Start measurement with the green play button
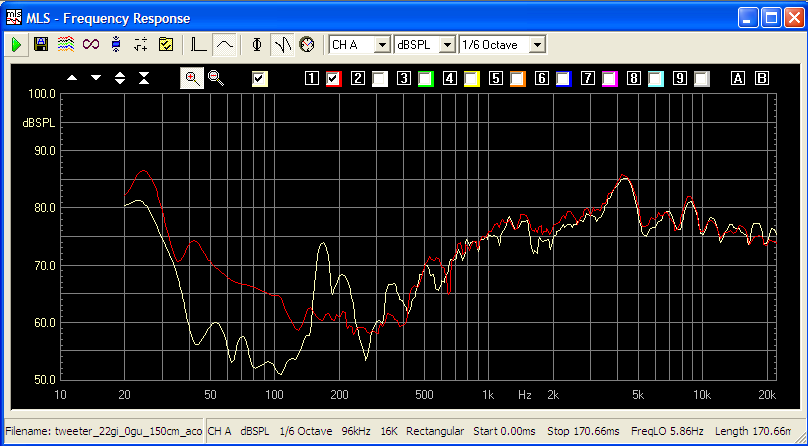Screen dimensions: 808x446 (x=16, y=45)
